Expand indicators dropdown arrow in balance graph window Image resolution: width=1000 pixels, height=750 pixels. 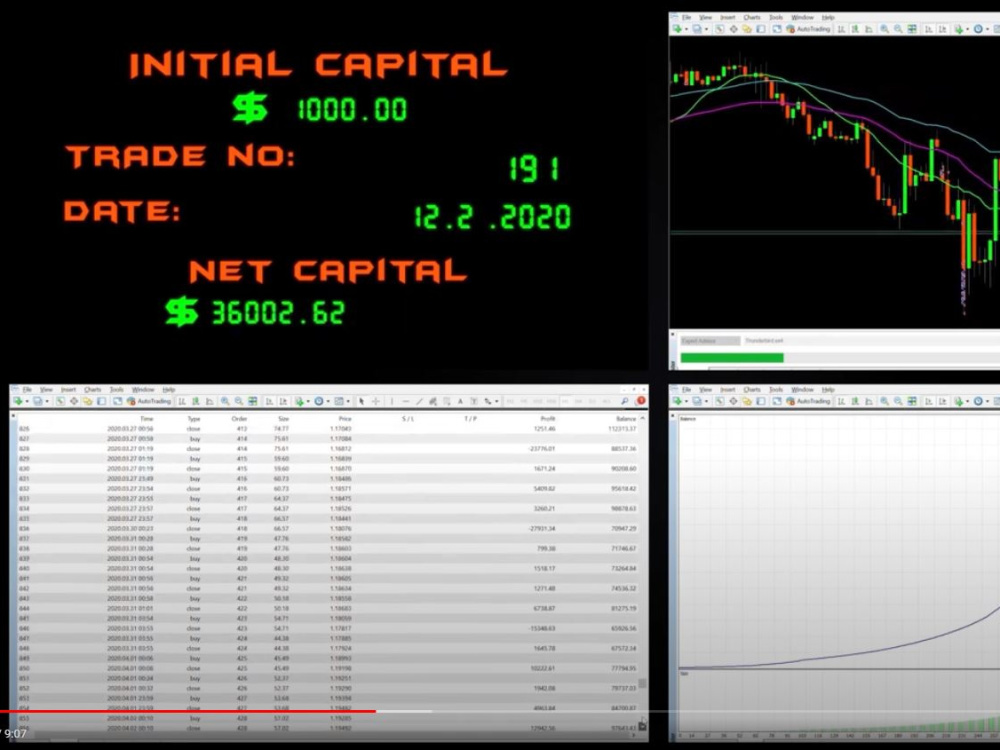point(967,401)
